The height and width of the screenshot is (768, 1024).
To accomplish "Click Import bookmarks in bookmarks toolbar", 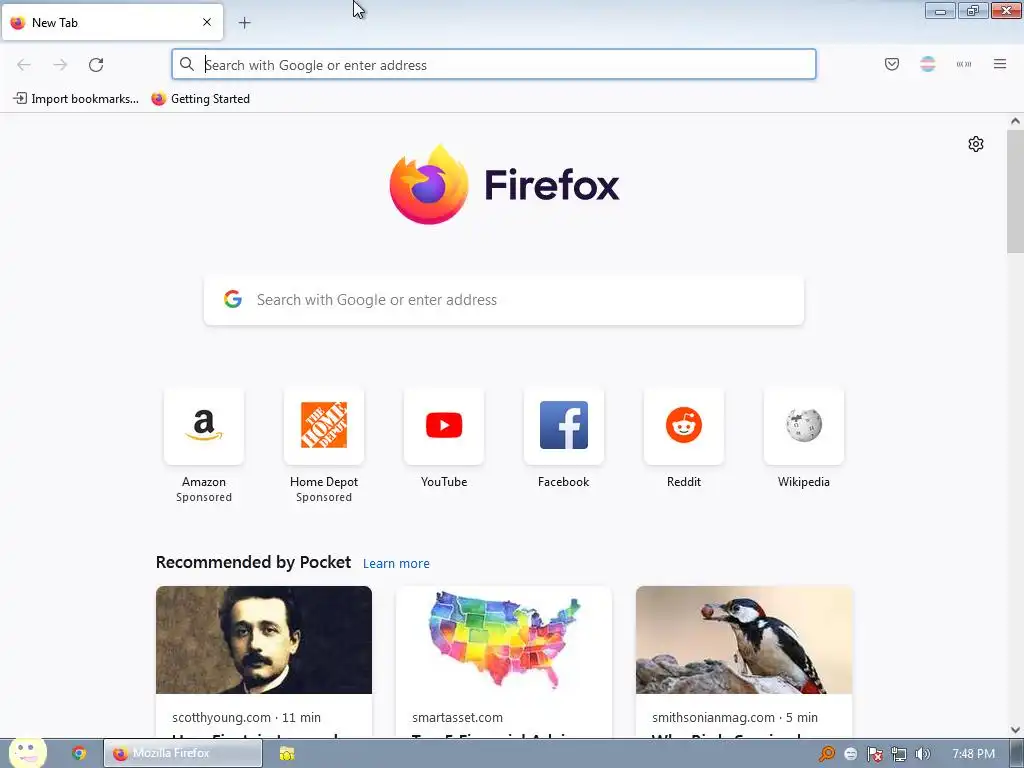I will pos(76,99).
